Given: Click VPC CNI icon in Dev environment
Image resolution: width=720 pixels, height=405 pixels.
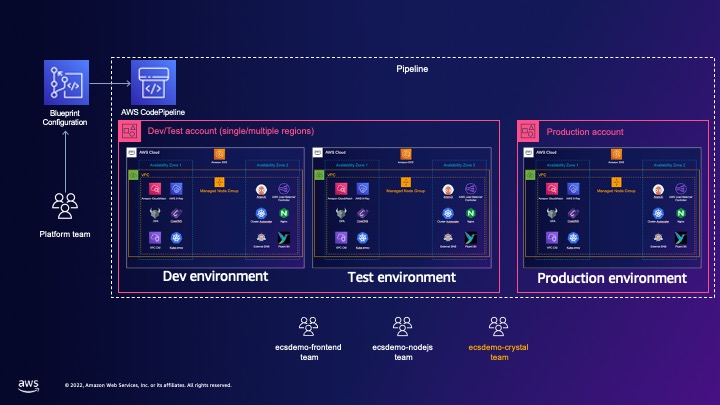Looking at the screenshot, I should (x=155, y=237).
